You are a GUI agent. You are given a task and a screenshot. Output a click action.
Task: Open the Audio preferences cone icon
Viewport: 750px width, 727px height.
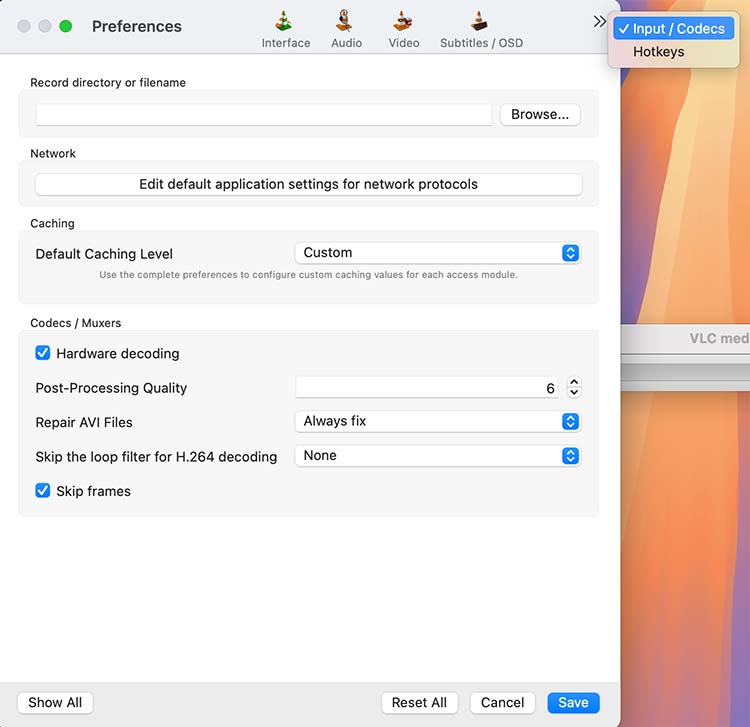point(346,22)
